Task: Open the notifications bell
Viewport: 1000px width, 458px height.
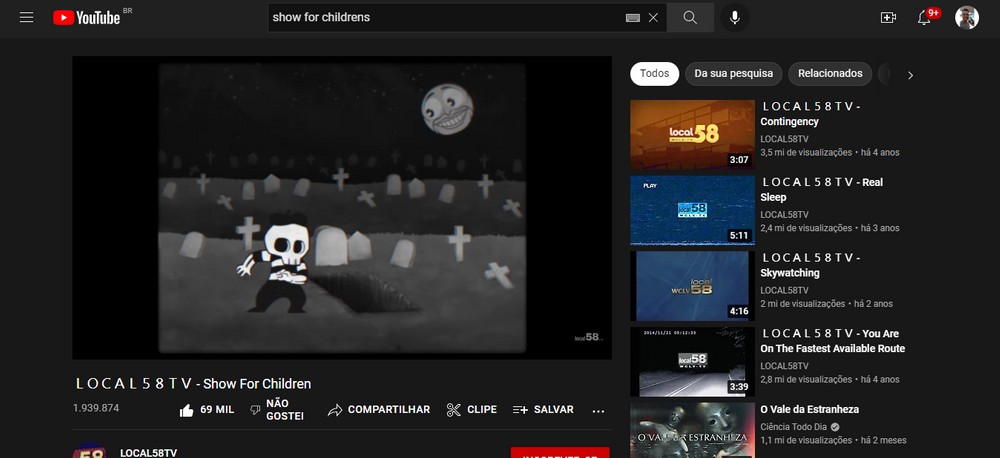Action: (924, 18)
